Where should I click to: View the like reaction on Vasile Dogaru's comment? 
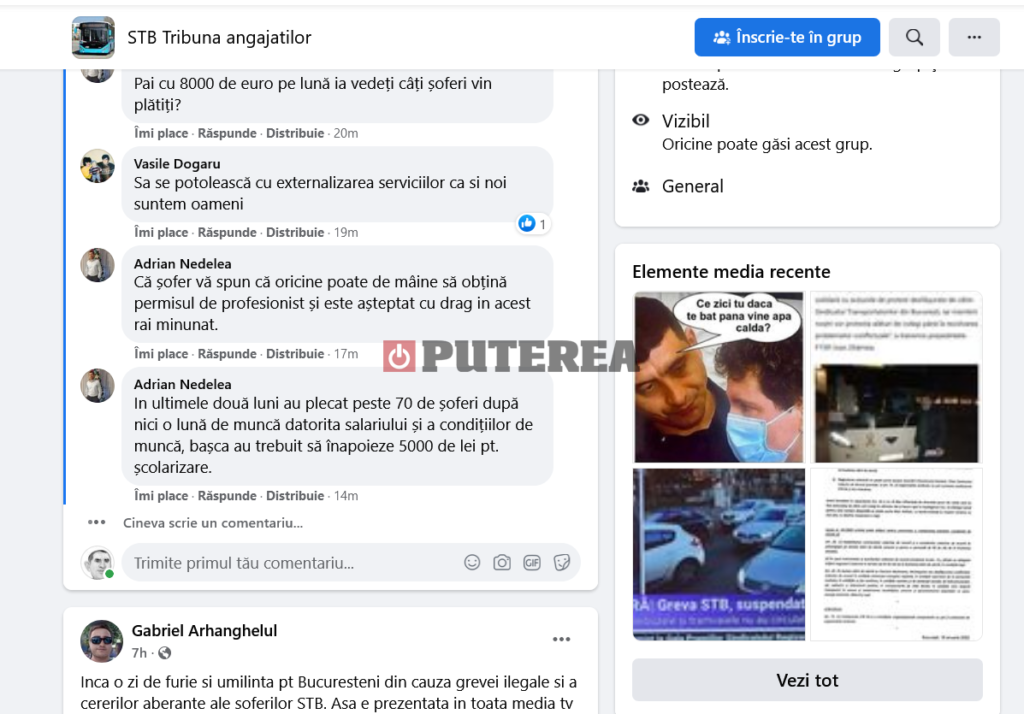tap(532, 224)
